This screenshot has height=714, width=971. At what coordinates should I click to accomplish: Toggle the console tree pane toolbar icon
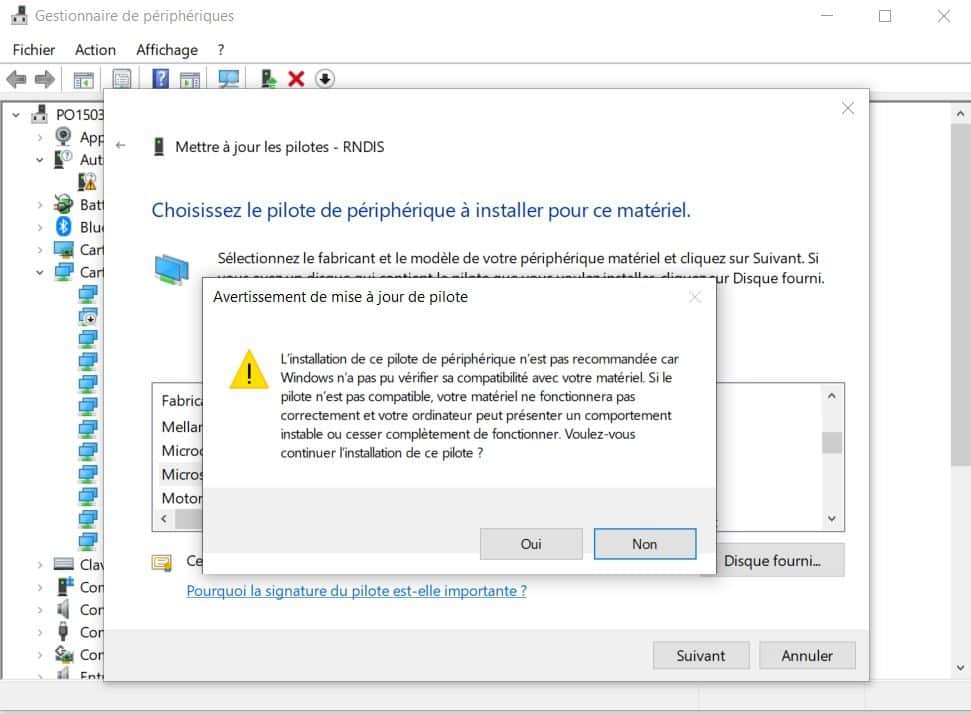coord(84,79)
